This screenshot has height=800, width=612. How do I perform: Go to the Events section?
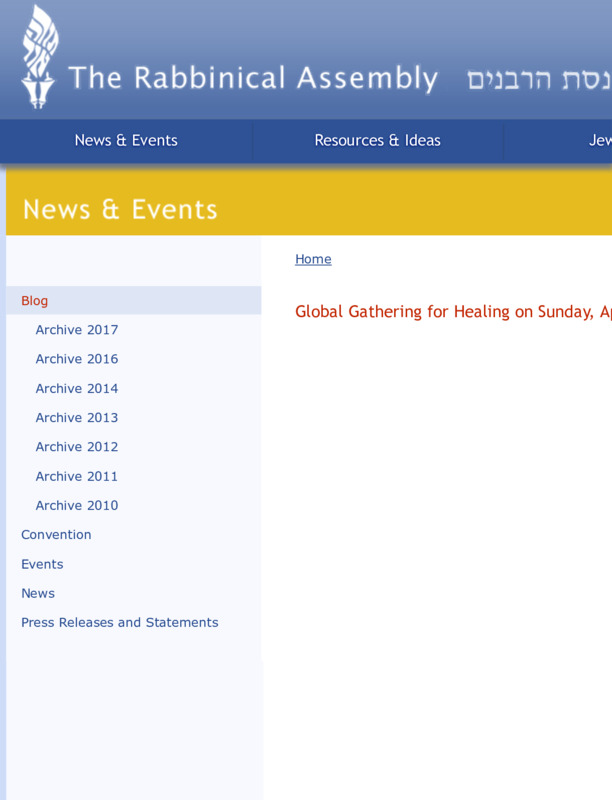click(x=42, y=564)
